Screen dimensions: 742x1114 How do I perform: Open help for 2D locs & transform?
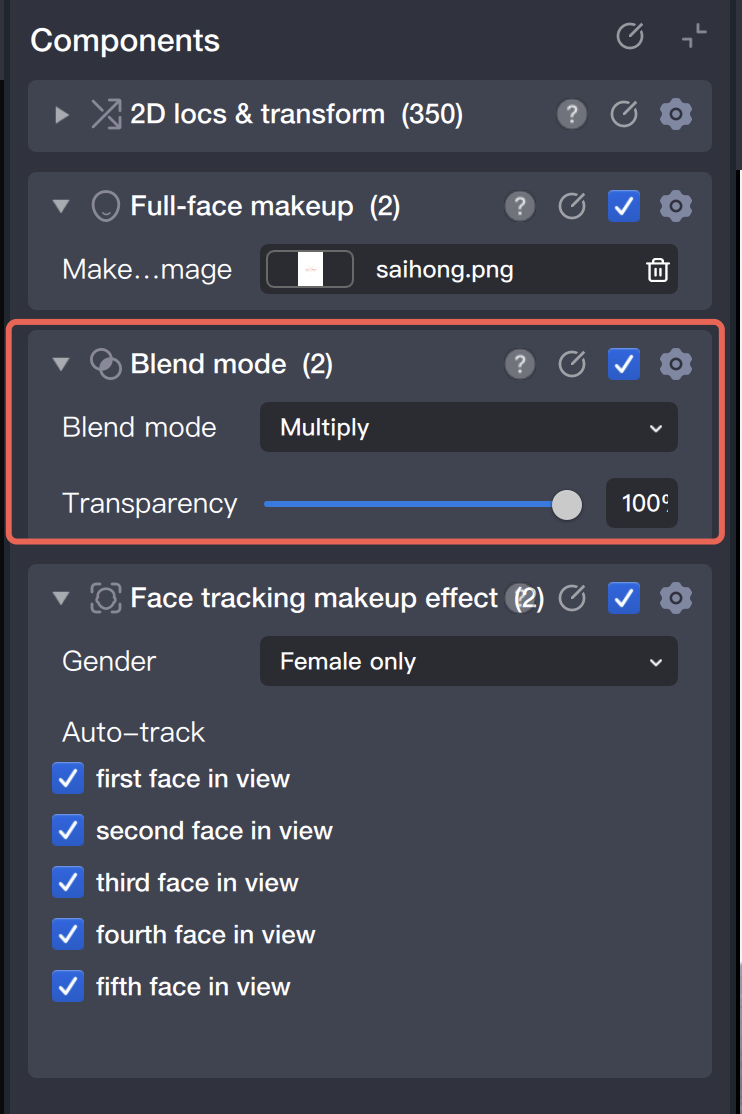[571, 115]
